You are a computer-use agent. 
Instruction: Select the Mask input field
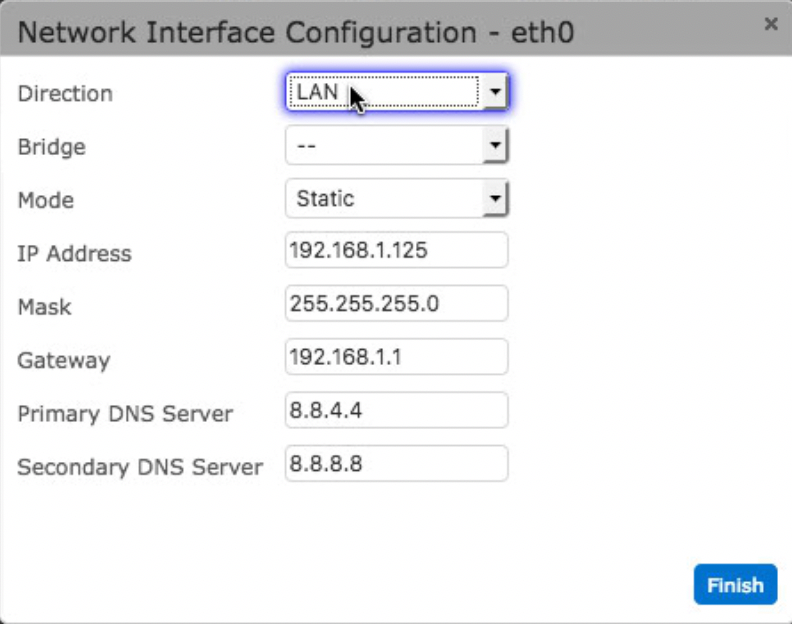tap(397, 304)
